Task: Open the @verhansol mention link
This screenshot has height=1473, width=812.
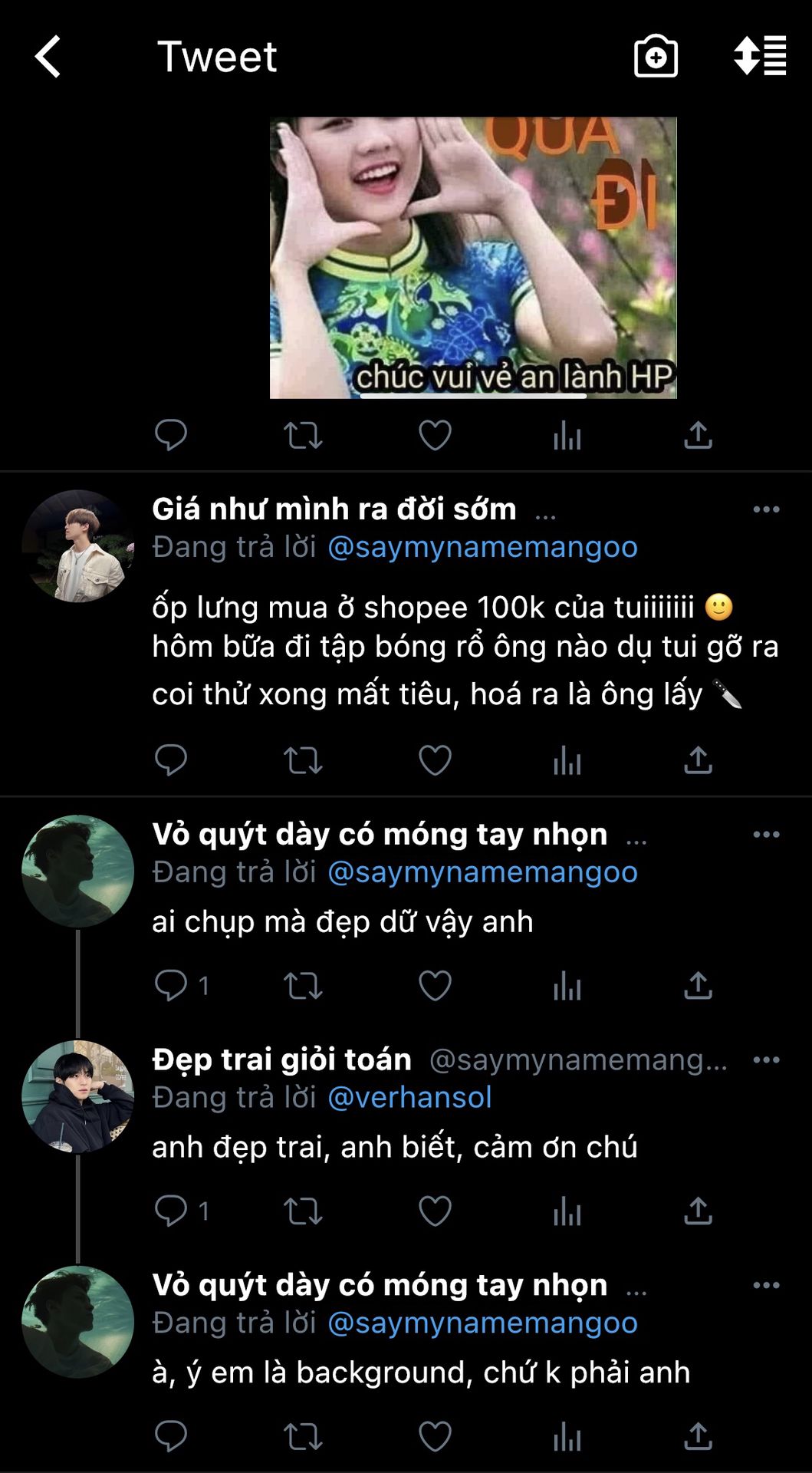Action: click(x=409, y=1098)
